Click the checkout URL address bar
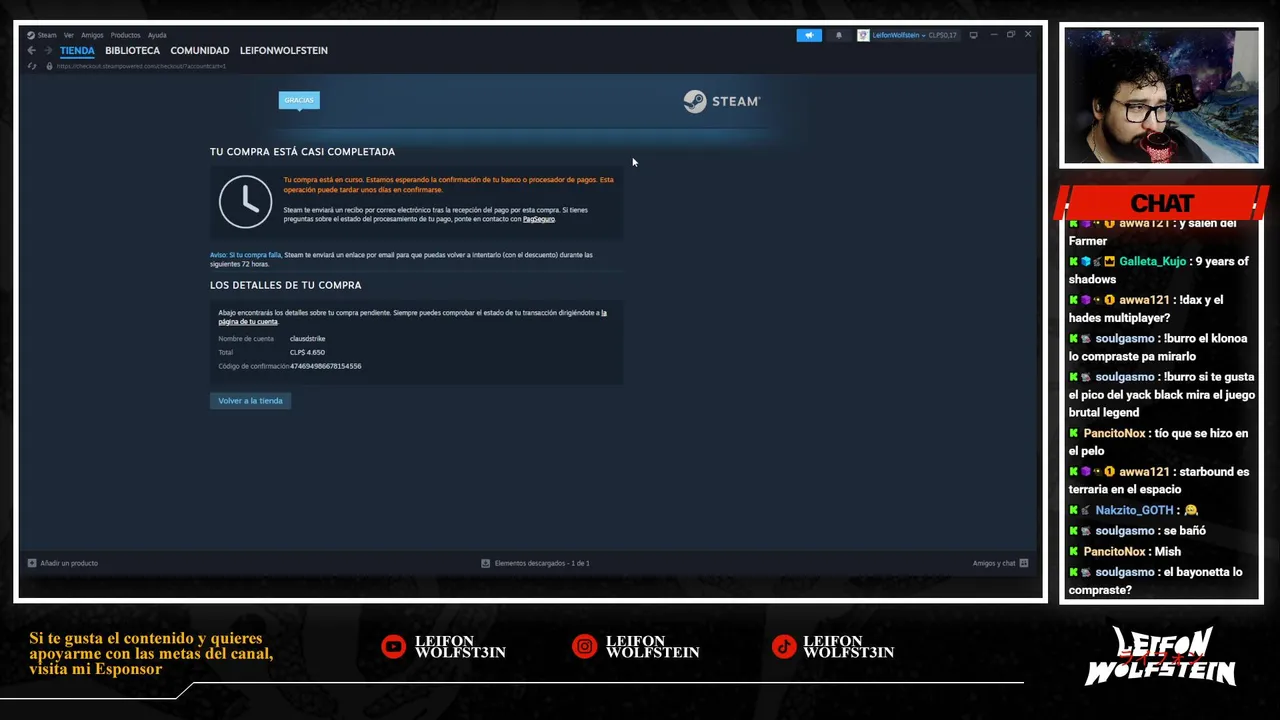Image resolution: width=1280 pixels, height=720 pixels. click(141, 67)
